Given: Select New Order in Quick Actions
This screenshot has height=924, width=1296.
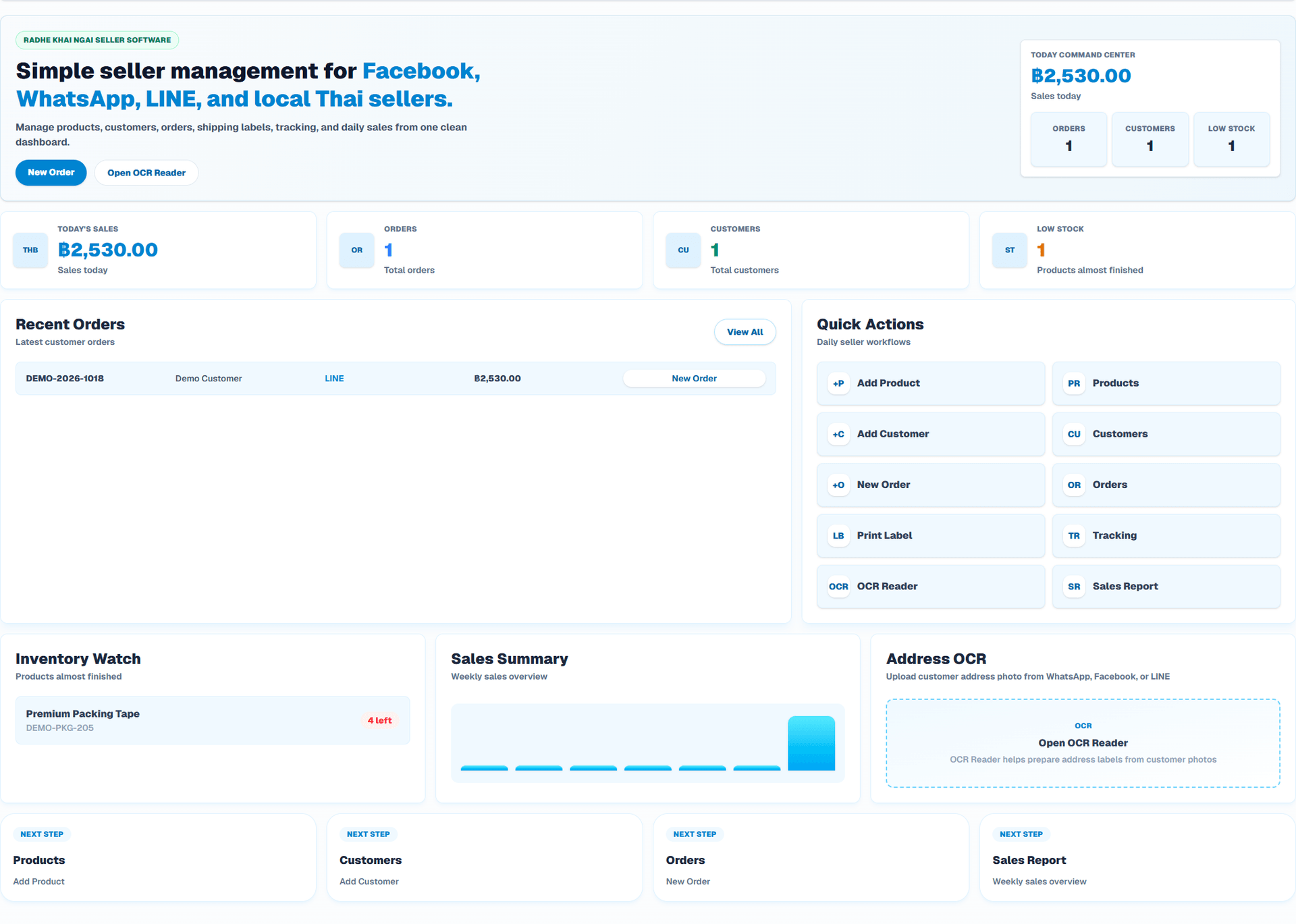Looking at the screenshot, I should tap(931, 485).
